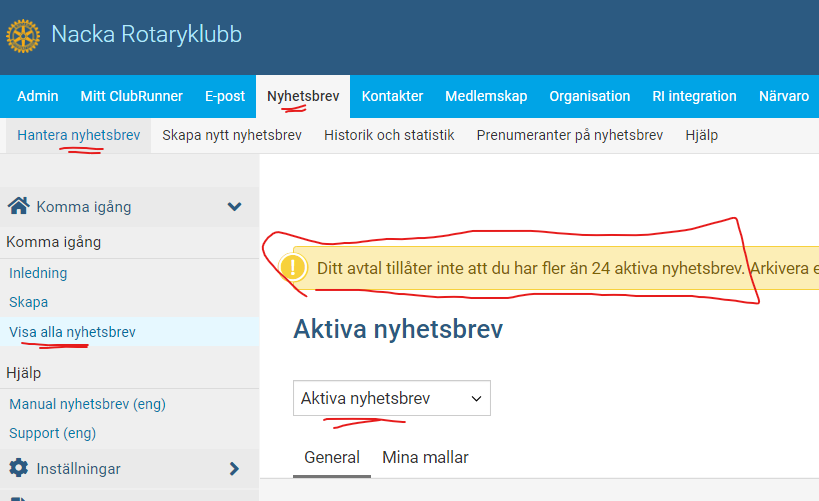Screen dimensions: 819x501
Task: Click the gear icon beside Inställningar
Action: point(18,468)
